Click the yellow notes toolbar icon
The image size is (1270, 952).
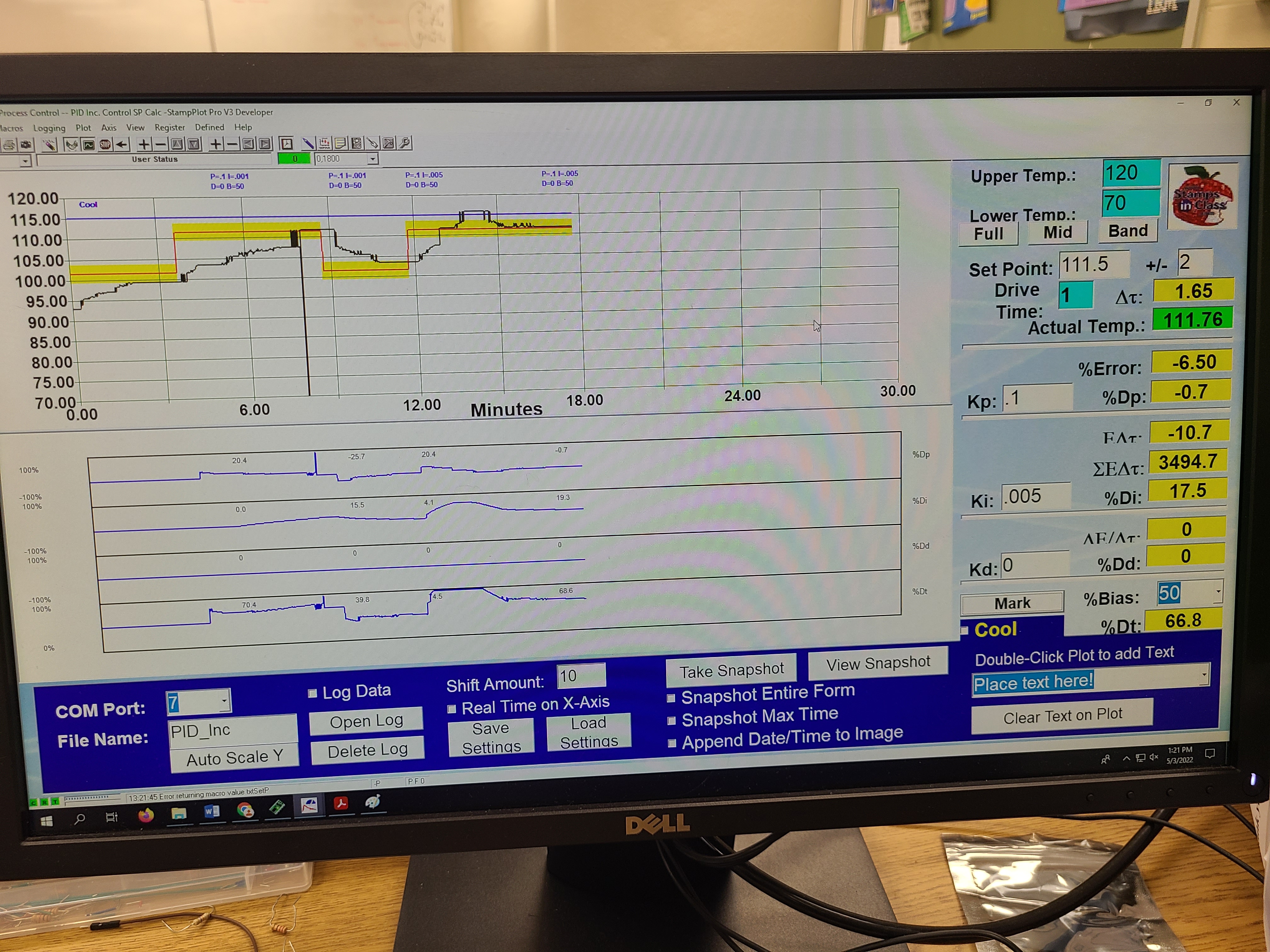tap(340, 143)
